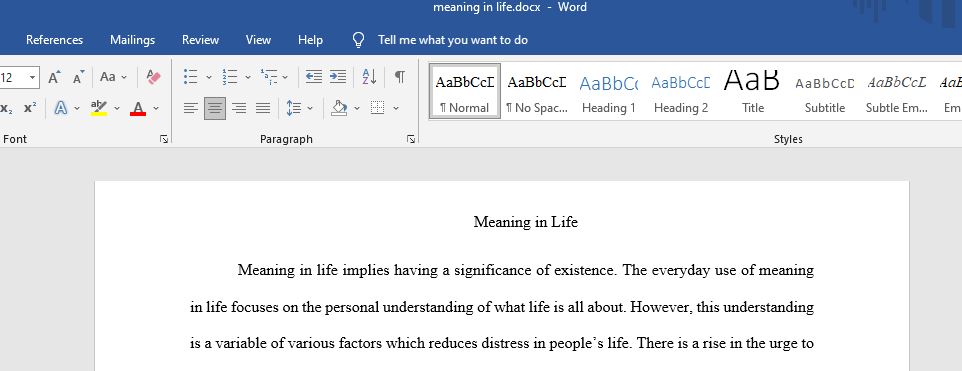
Task: Start a bulleted list
Action: point(191,77)
